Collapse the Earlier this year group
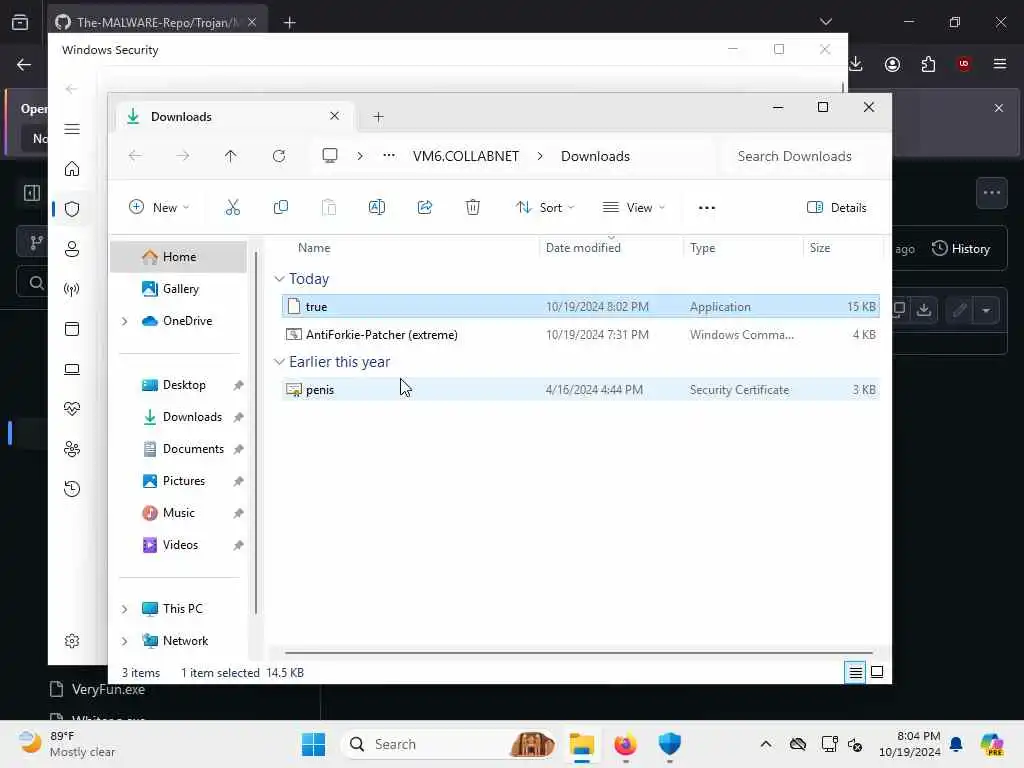 pyautogui.click(x=280, y=362)
